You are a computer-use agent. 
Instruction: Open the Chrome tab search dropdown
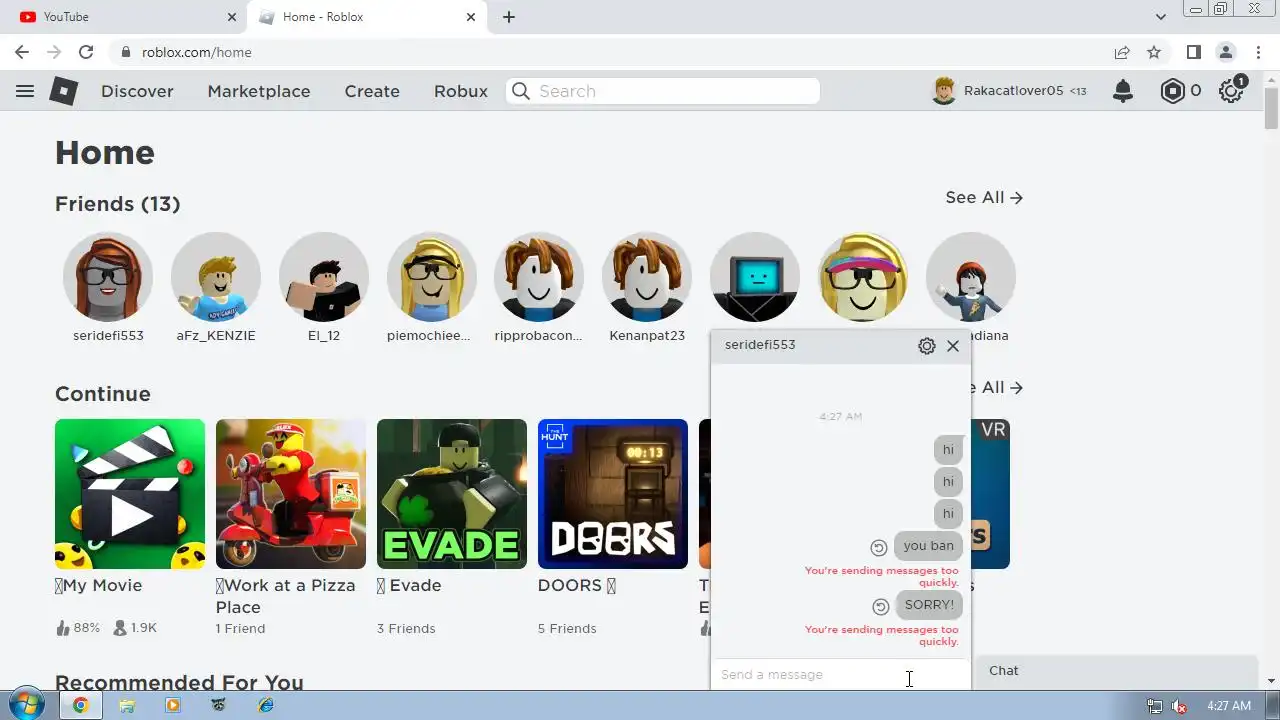(x=1161, y=17)
